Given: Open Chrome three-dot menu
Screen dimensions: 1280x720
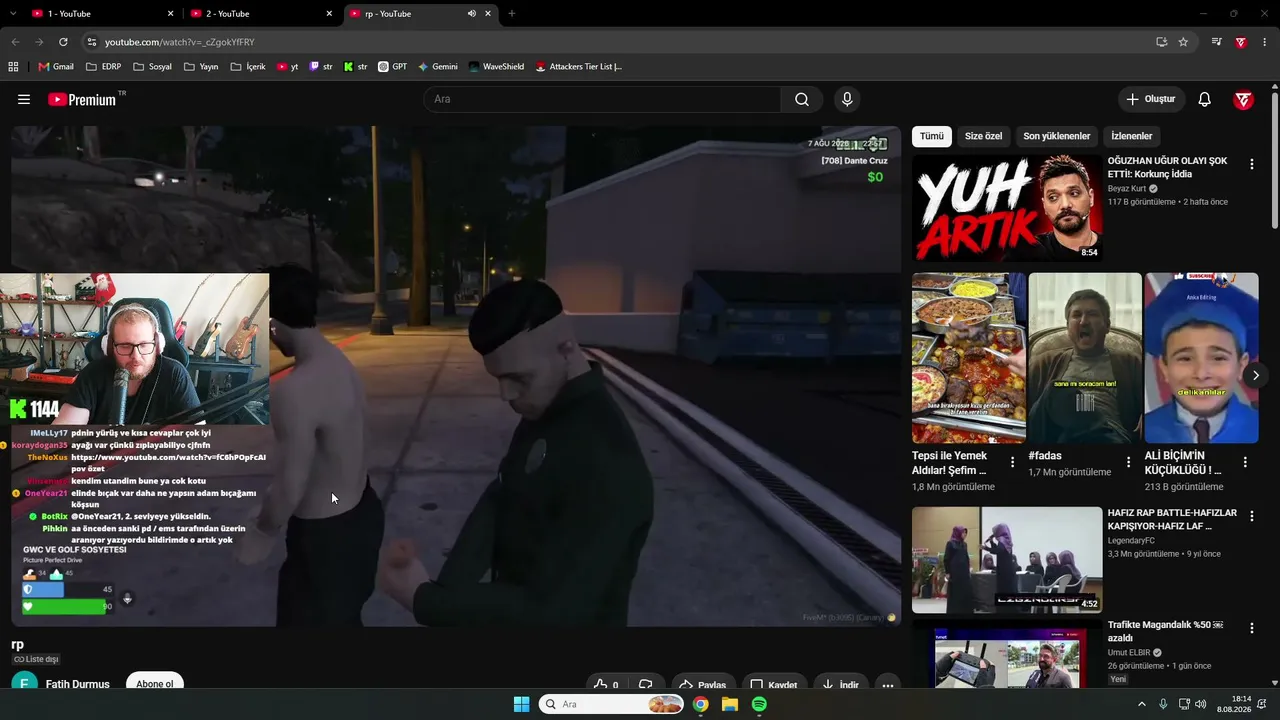Looking at the screenshot, I should pos(1265,42).
